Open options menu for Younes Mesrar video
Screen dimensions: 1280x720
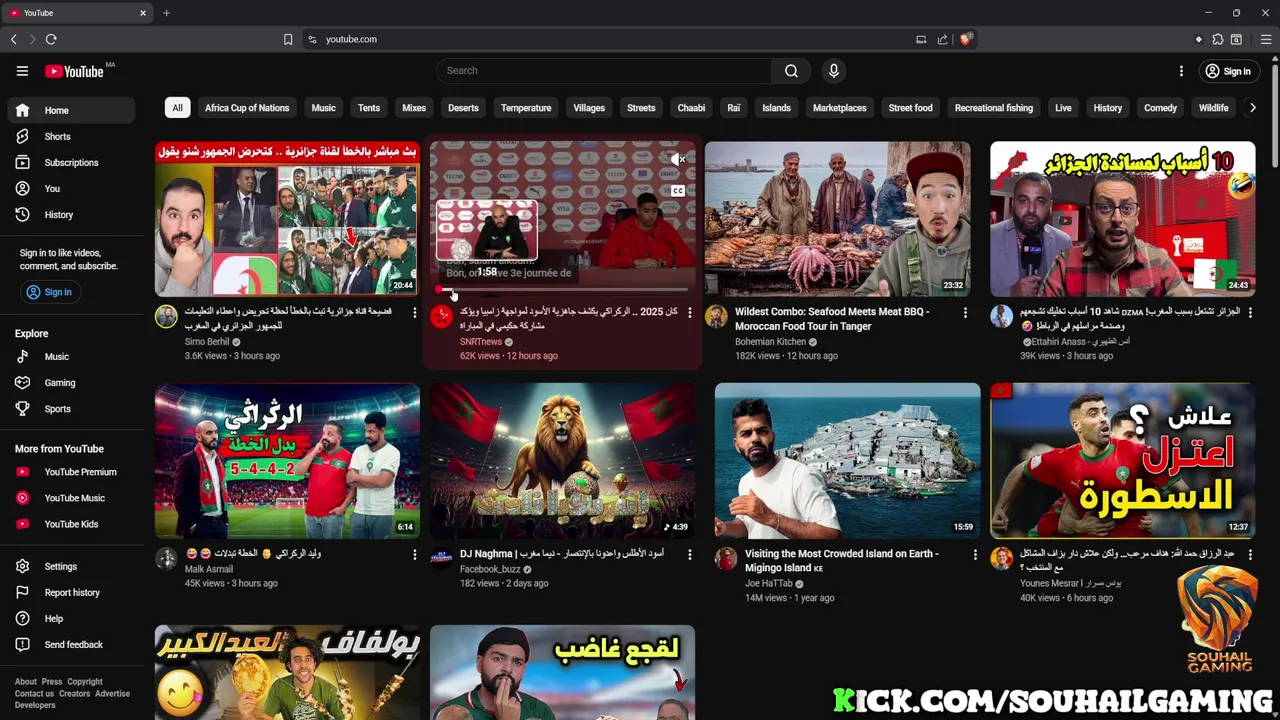click(x=1249, y=554)
